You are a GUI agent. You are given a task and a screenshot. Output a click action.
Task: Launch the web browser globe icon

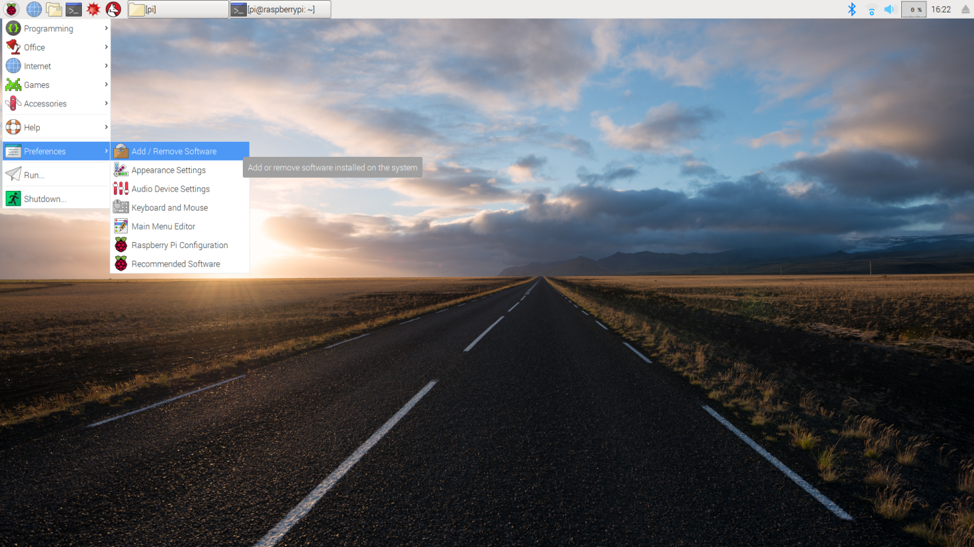pyautogui.click(x=34, y=9)
